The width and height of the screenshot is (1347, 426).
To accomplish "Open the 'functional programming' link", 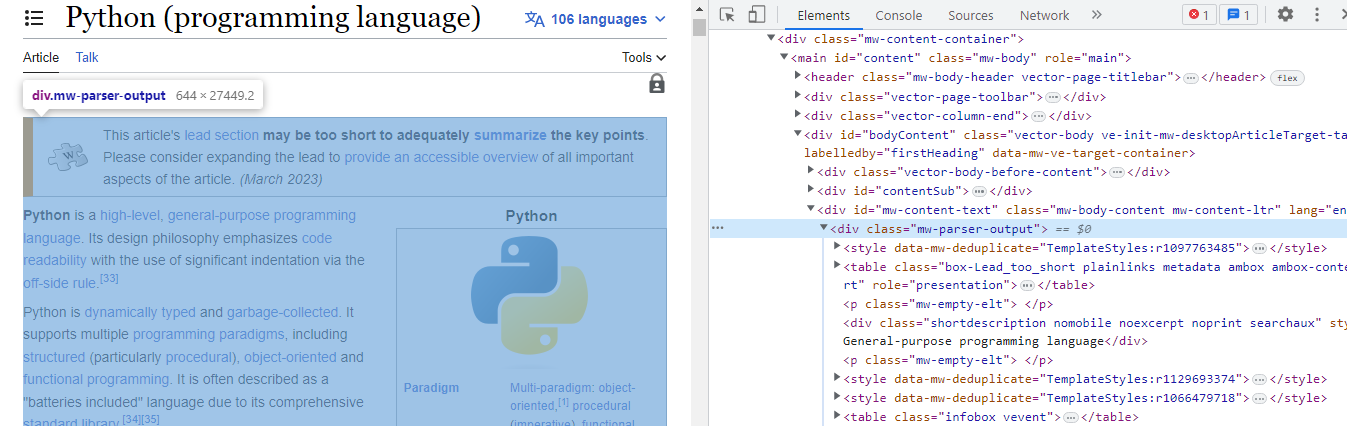I will [97, 379].
